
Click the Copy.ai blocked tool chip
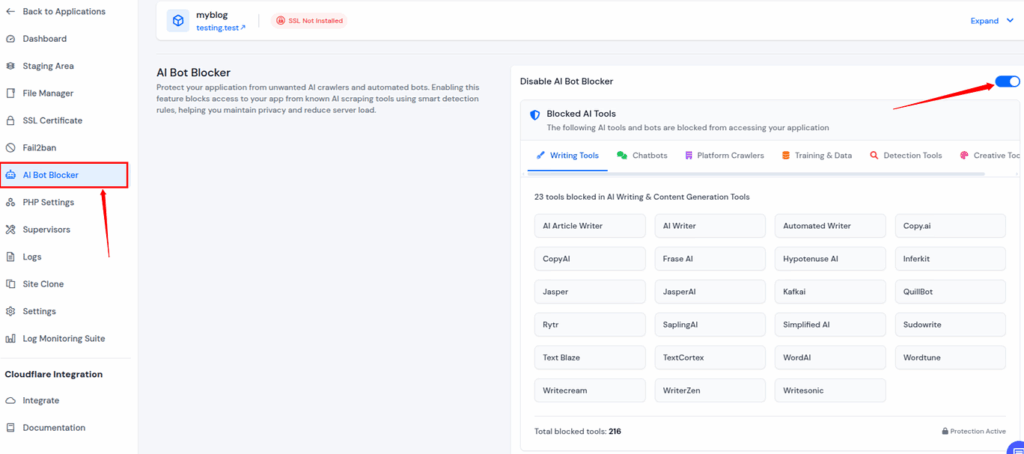tap(950, 226)
